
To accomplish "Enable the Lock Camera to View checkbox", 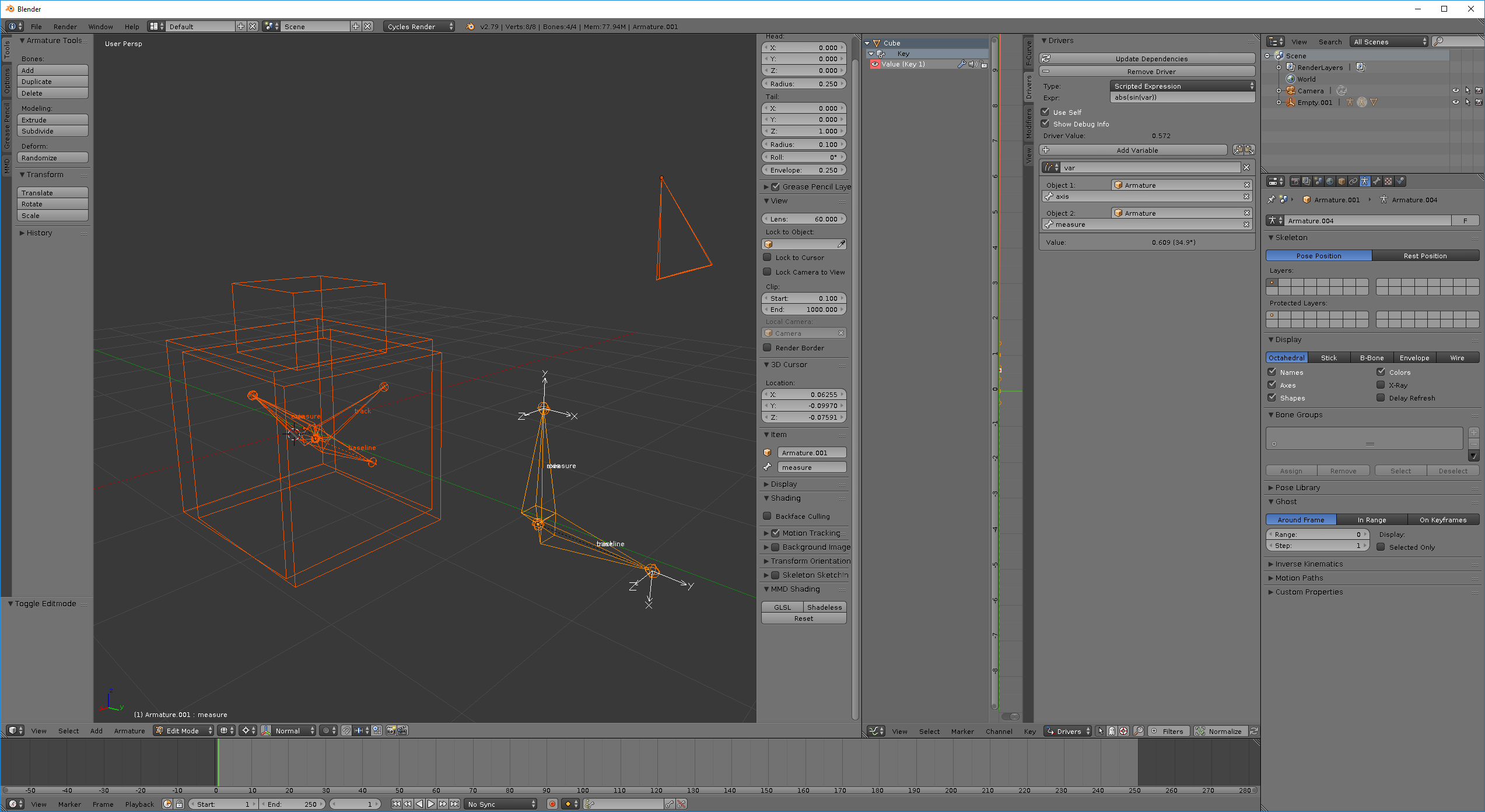I will [768, 272].
